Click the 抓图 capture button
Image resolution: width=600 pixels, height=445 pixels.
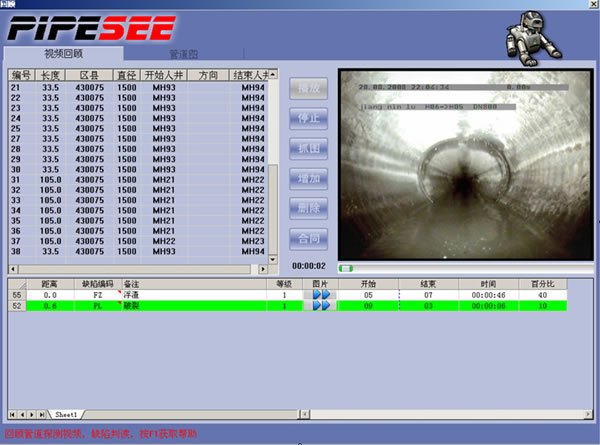coord(308,148)
